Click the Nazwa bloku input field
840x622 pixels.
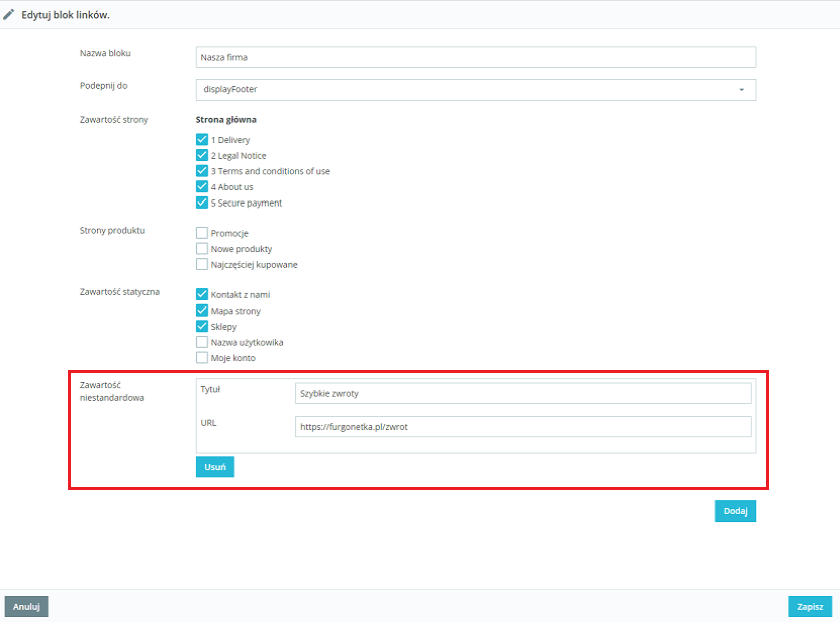pos(476,57)
